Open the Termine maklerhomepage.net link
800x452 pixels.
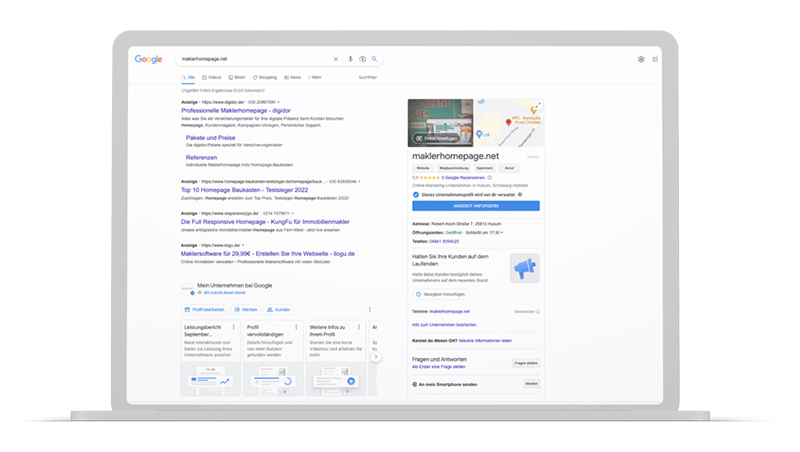pyautogui.click(x=449, y=311)
